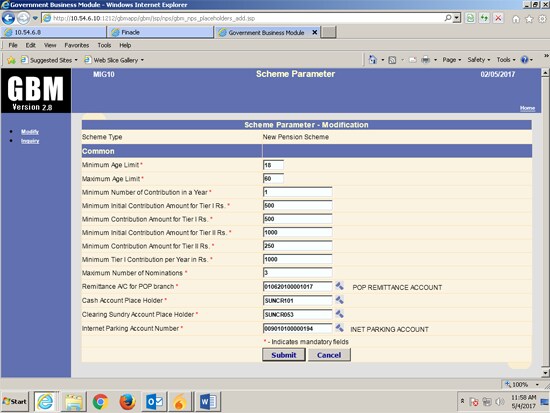Expand the Page dropdown menu
This screenshot has height=413, width=550.
452,60
